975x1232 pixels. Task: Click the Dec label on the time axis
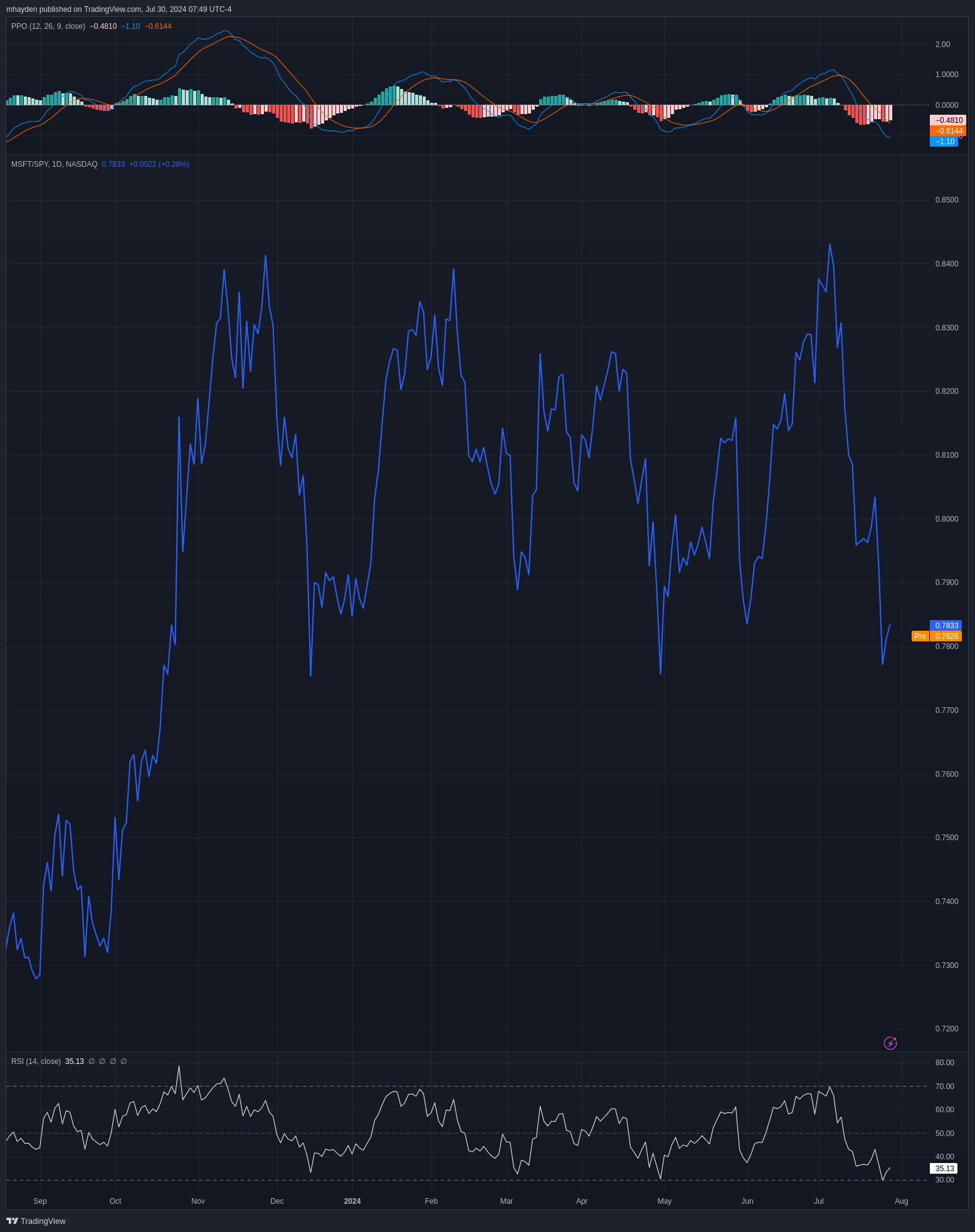point(277,1201)
